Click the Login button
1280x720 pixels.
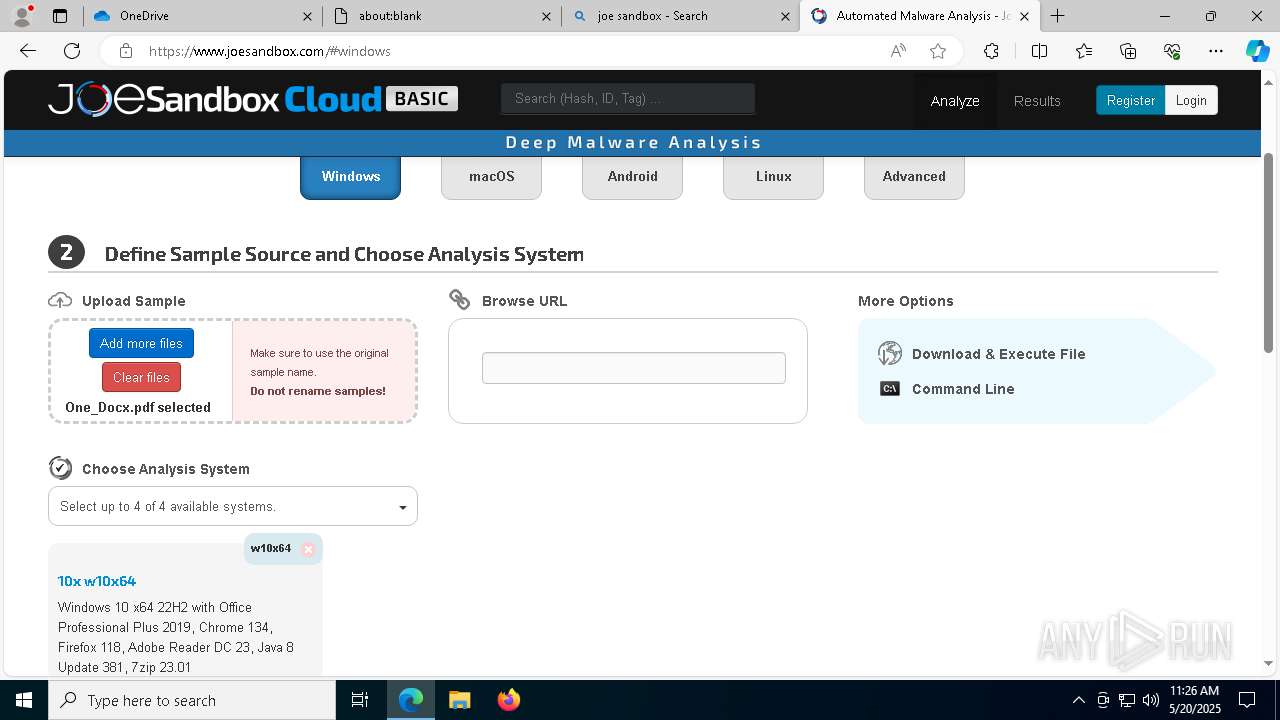pos(1191,100)
